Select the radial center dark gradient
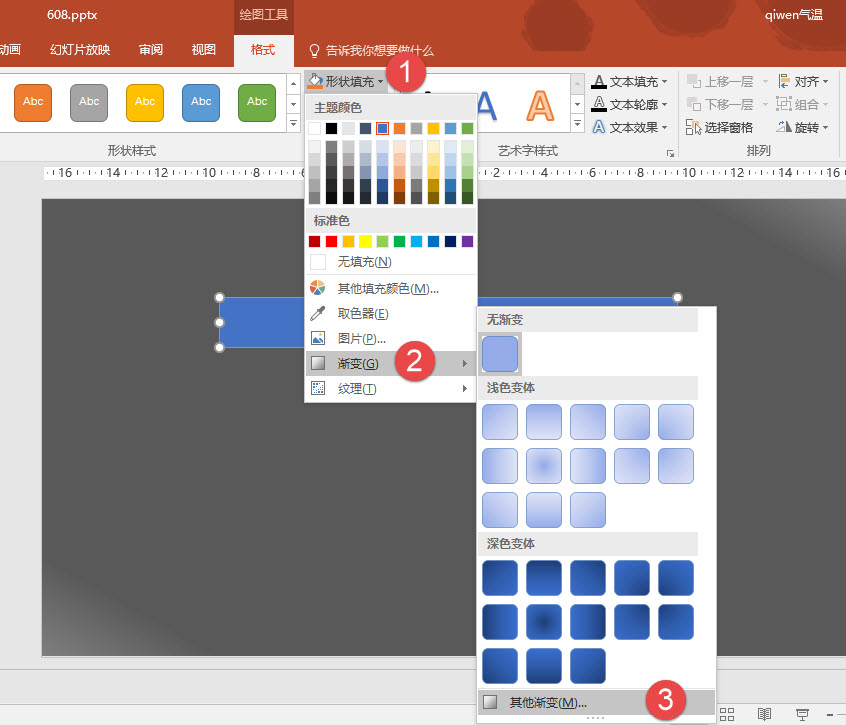Viewport: 846px width, 725px height. [x=544, y=622]
